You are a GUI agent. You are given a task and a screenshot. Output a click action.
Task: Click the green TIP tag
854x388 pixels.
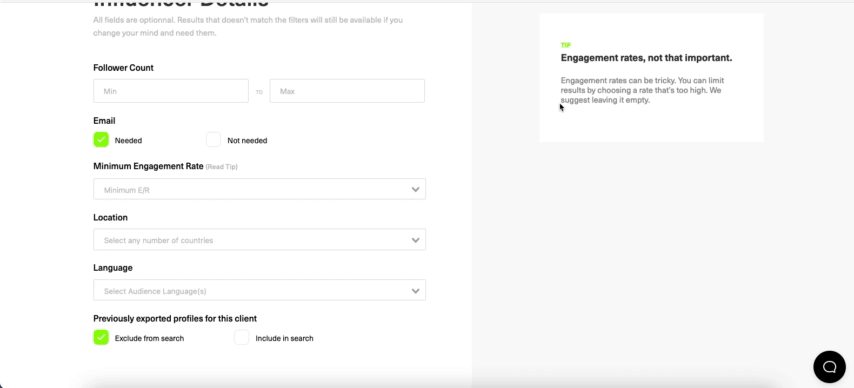(565, 45)
